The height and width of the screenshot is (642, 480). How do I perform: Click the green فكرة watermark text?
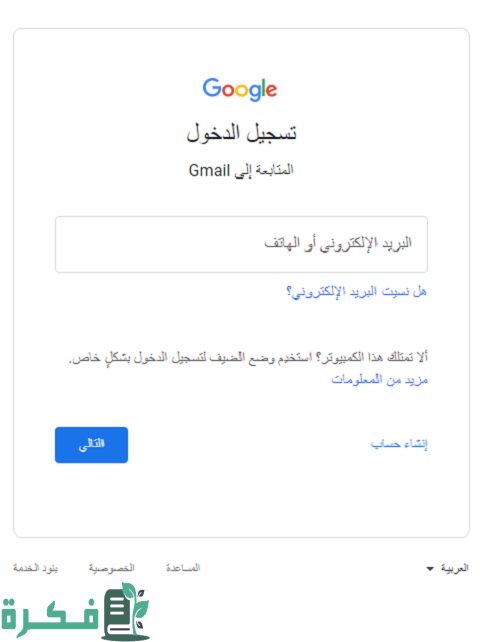(50, 617)
